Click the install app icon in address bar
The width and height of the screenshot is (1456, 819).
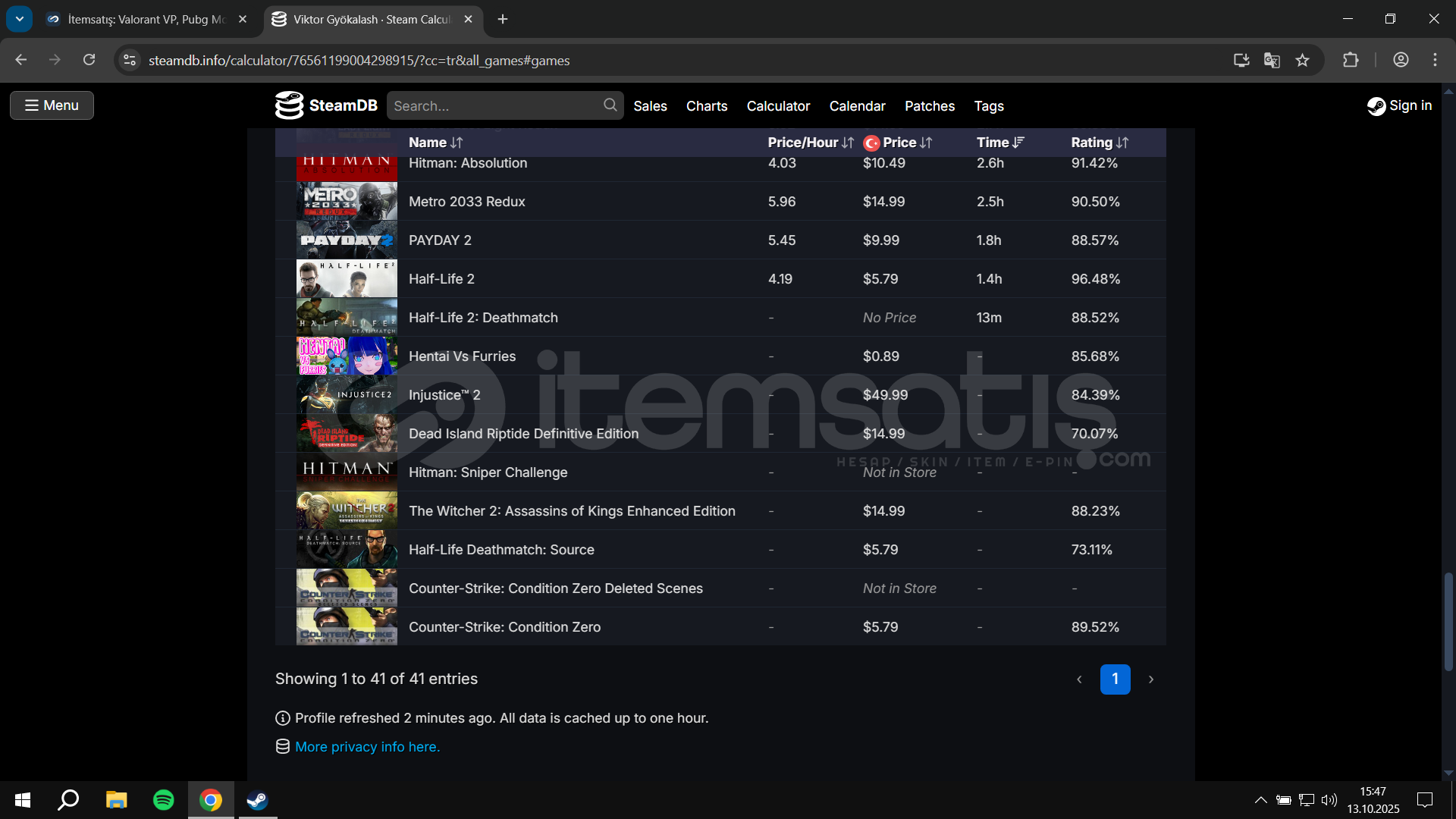[x=1241, y=60]
